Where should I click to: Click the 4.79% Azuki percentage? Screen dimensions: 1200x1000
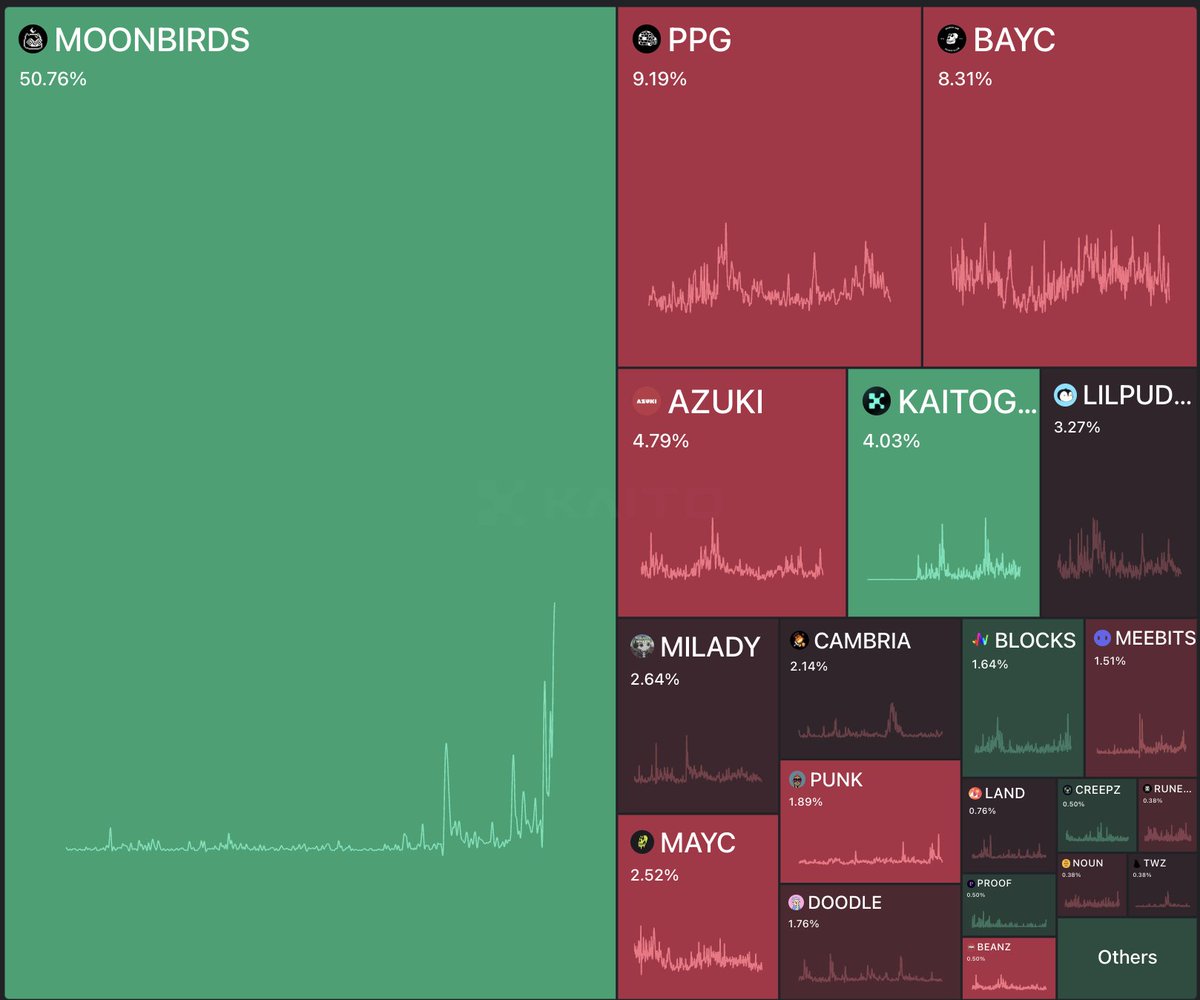coord(661,440)
